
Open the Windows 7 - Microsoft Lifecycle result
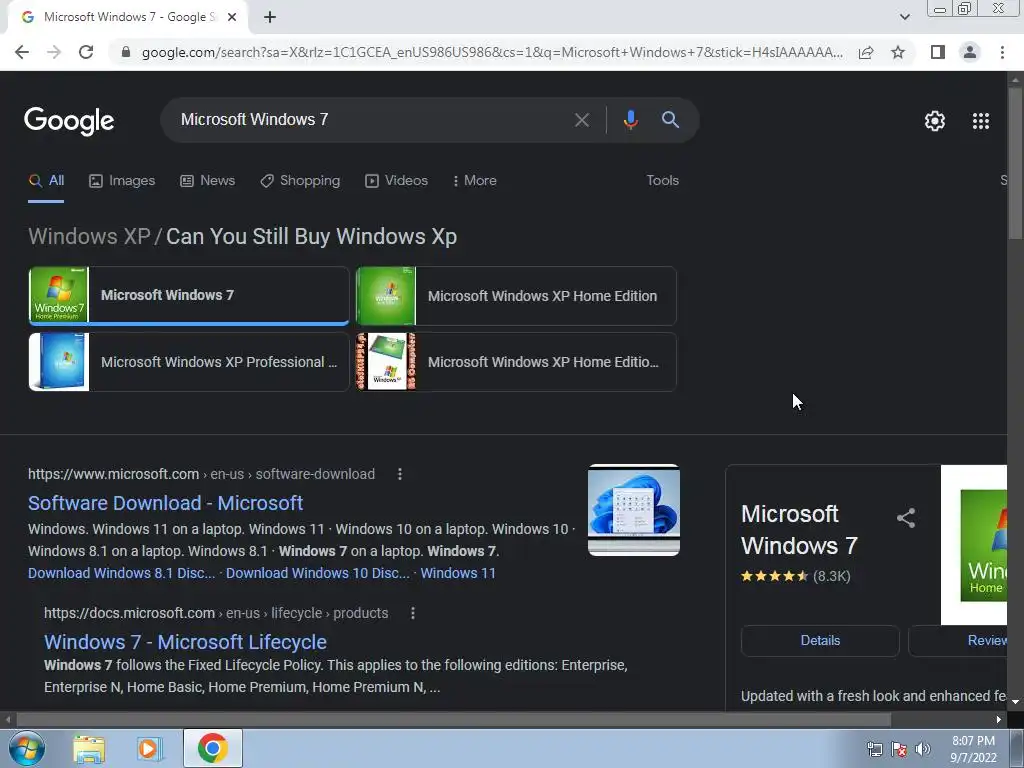[185, 642]
